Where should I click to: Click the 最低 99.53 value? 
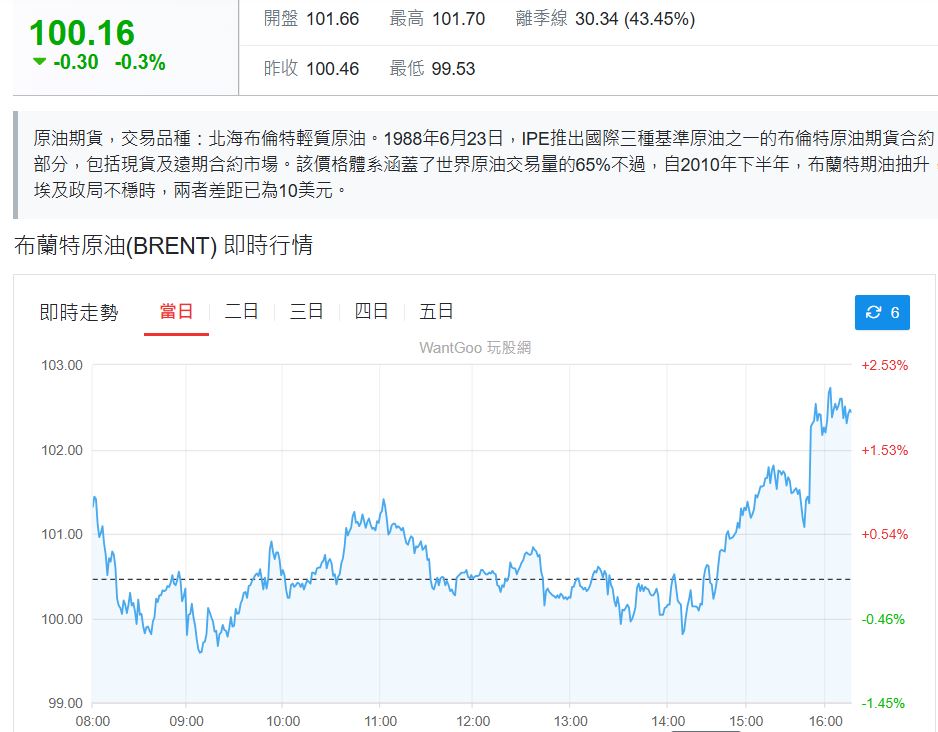453,69
